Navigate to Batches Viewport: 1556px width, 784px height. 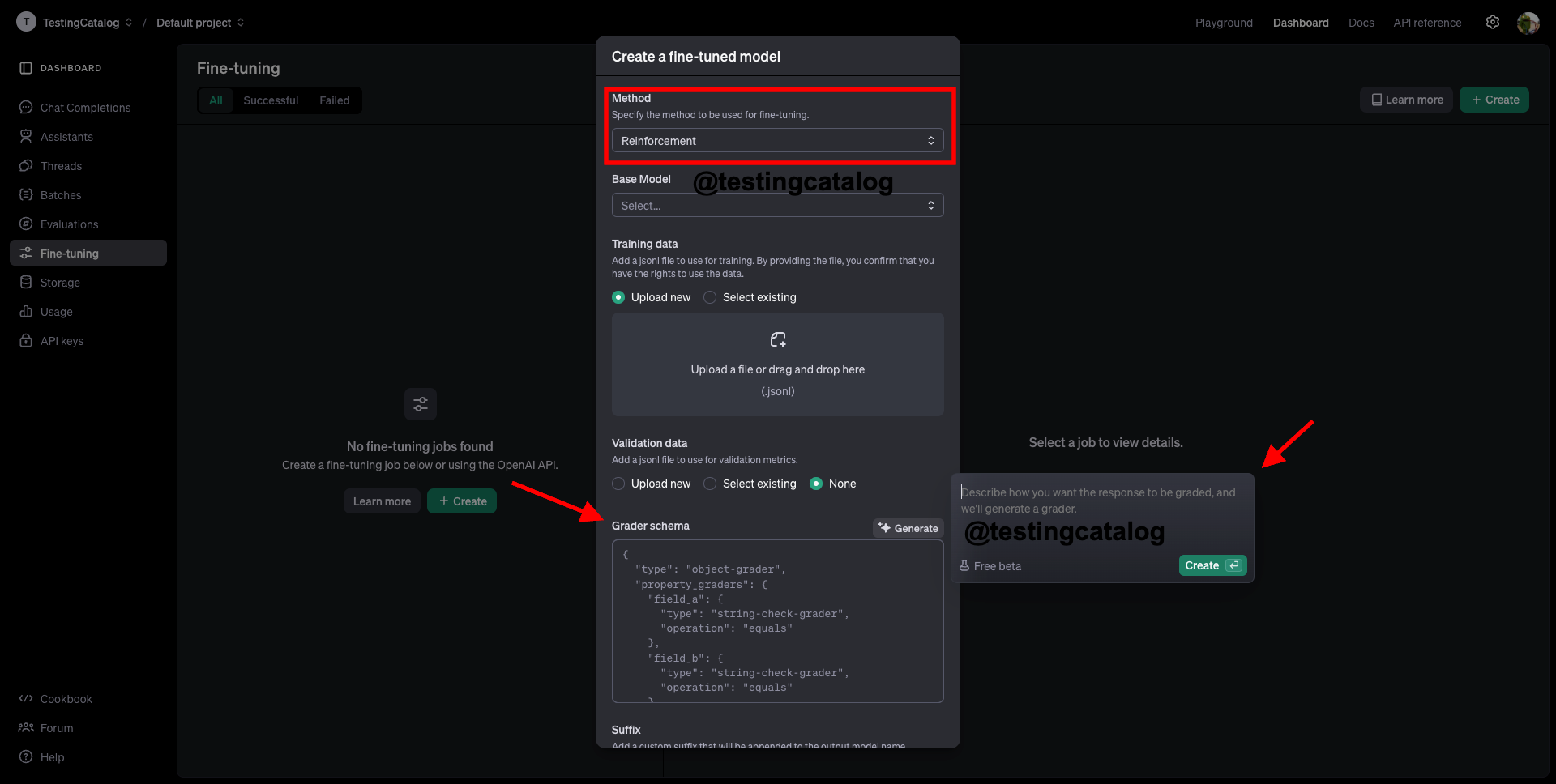60,194
